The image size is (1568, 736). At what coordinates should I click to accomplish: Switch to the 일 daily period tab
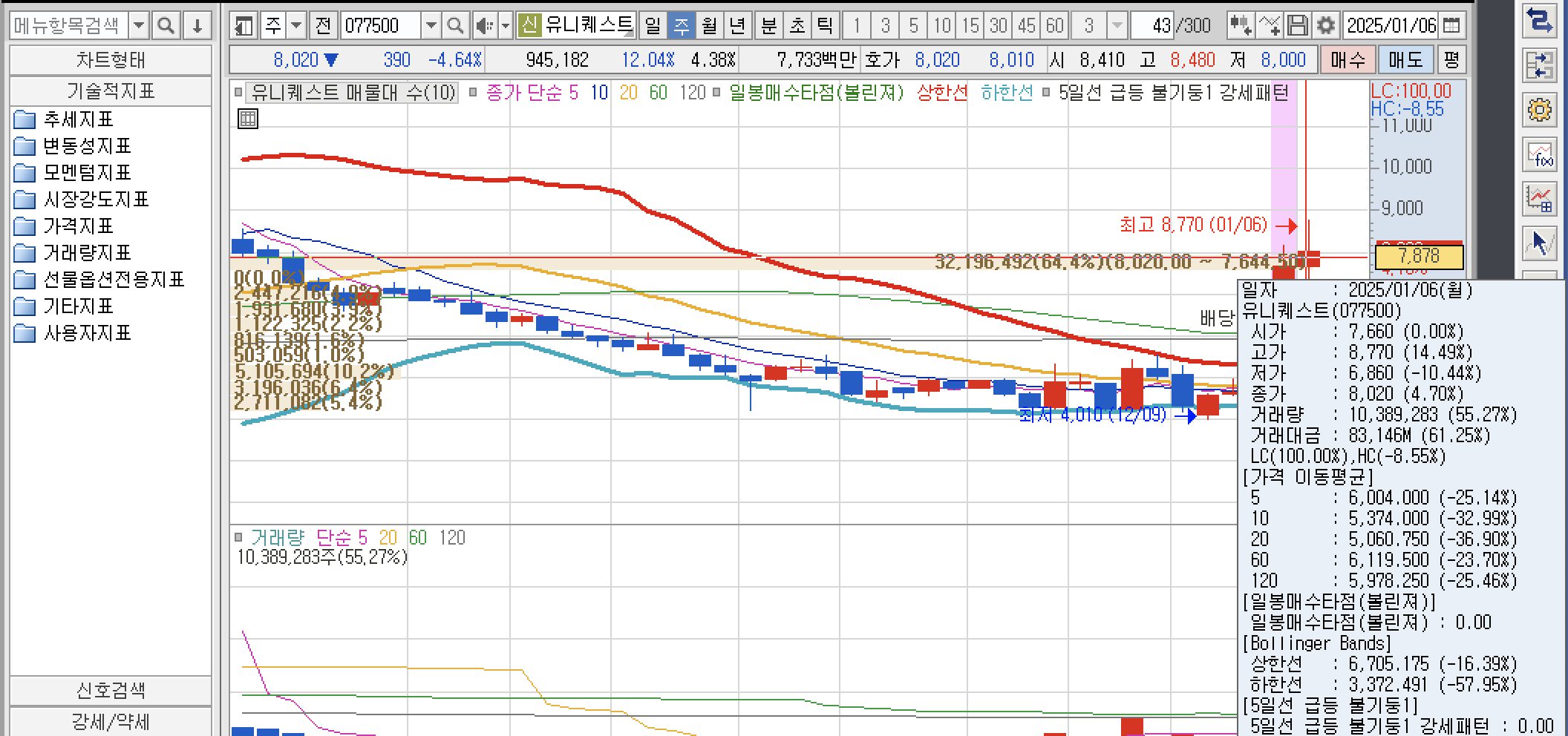[653, 26]
